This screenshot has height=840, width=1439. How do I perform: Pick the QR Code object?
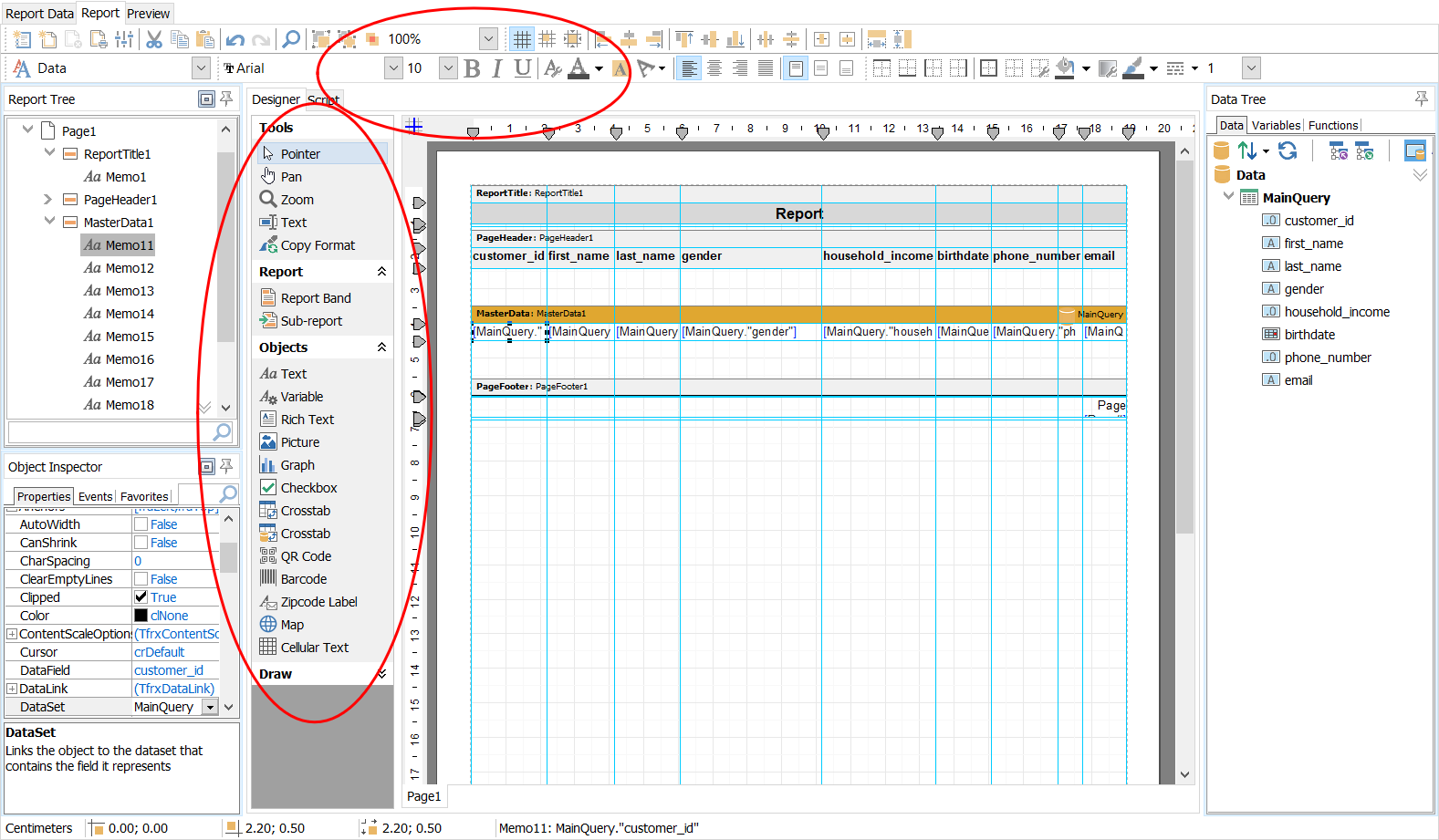coord(305,556)
